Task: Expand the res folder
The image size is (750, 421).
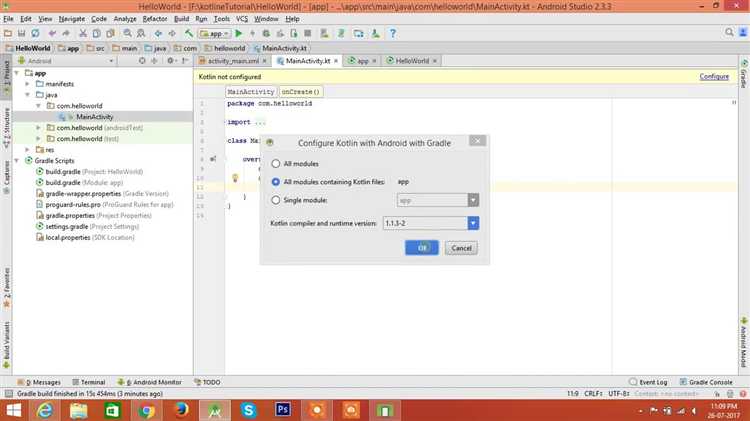Action: pyautogui.click(x=28, y=150)
